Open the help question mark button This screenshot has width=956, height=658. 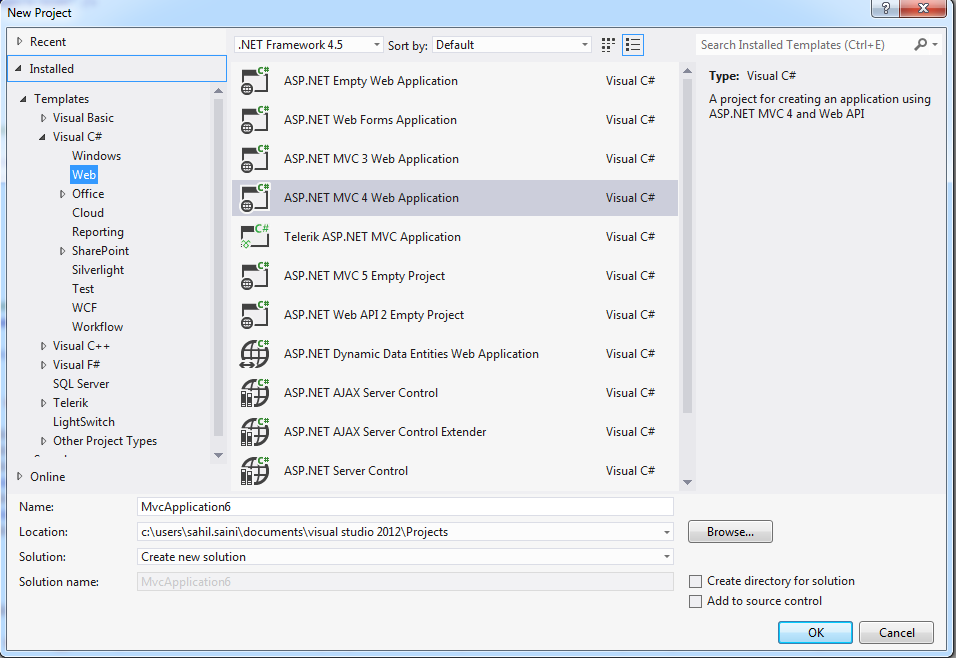click(885, 8)
